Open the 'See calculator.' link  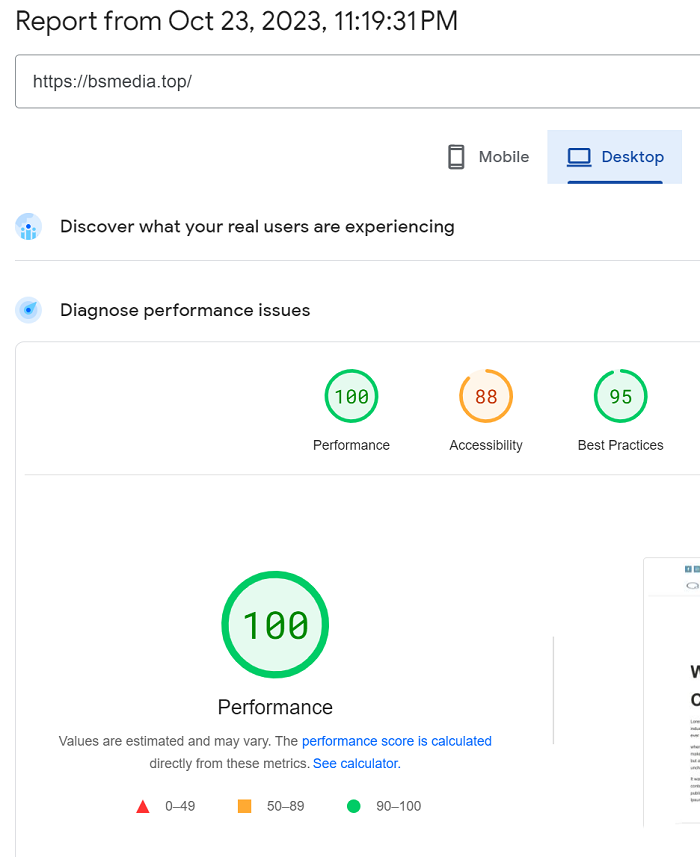click(x=357, y=764)
